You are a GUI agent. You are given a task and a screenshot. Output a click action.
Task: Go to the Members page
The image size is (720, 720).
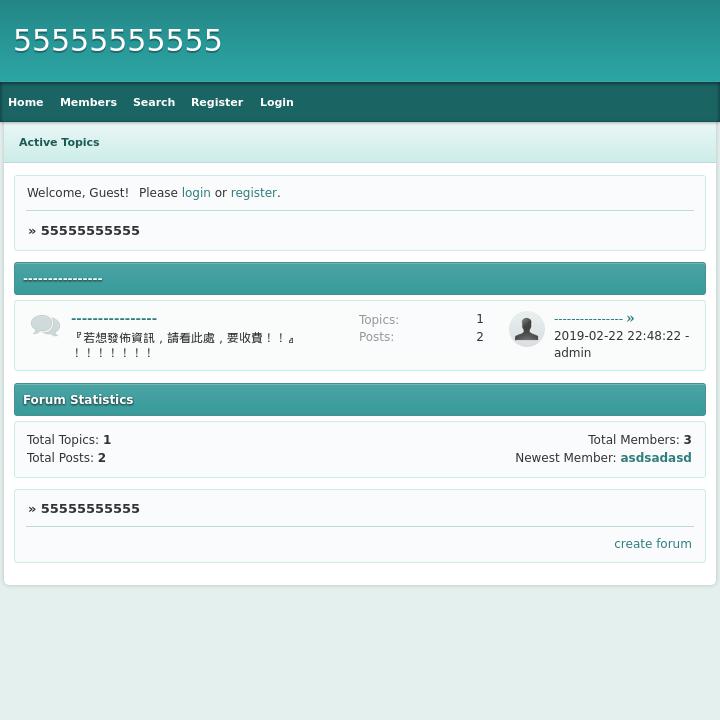click(88, 102)
